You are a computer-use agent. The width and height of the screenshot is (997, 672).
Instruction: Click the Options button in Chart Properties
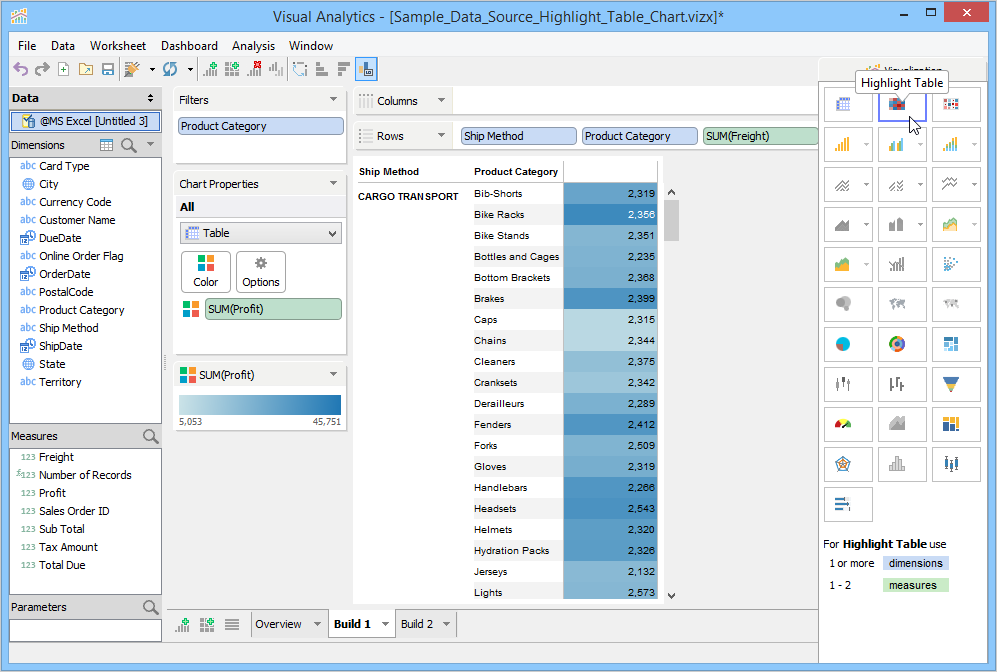coord(261,271)
